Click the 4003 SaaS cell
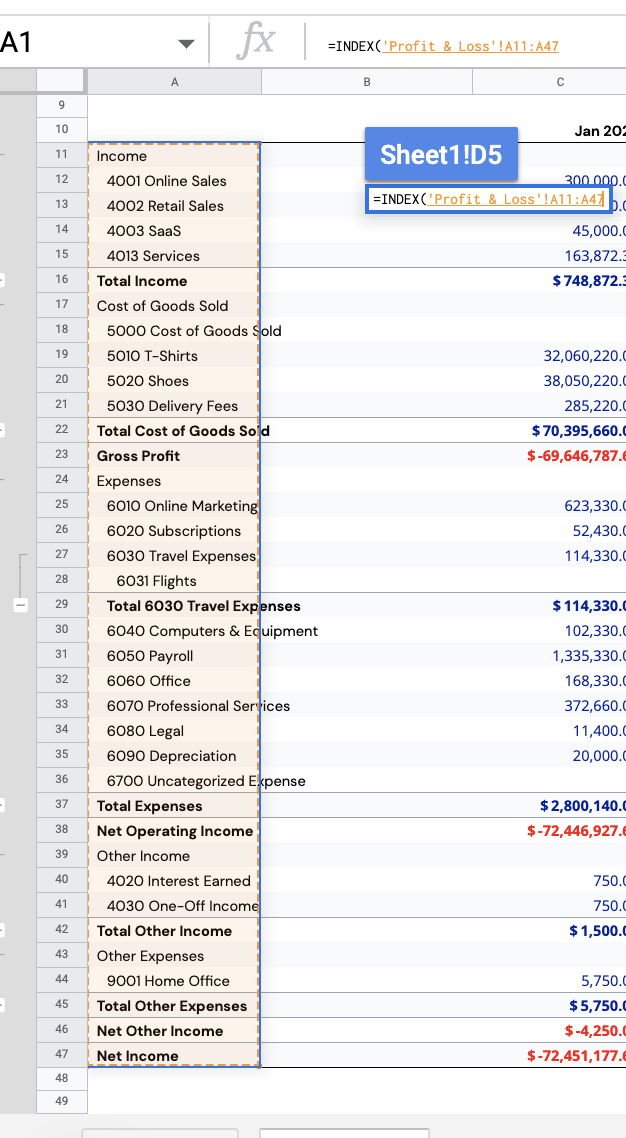This screenshot has height=1138, width=626. [x=174, y=231]
